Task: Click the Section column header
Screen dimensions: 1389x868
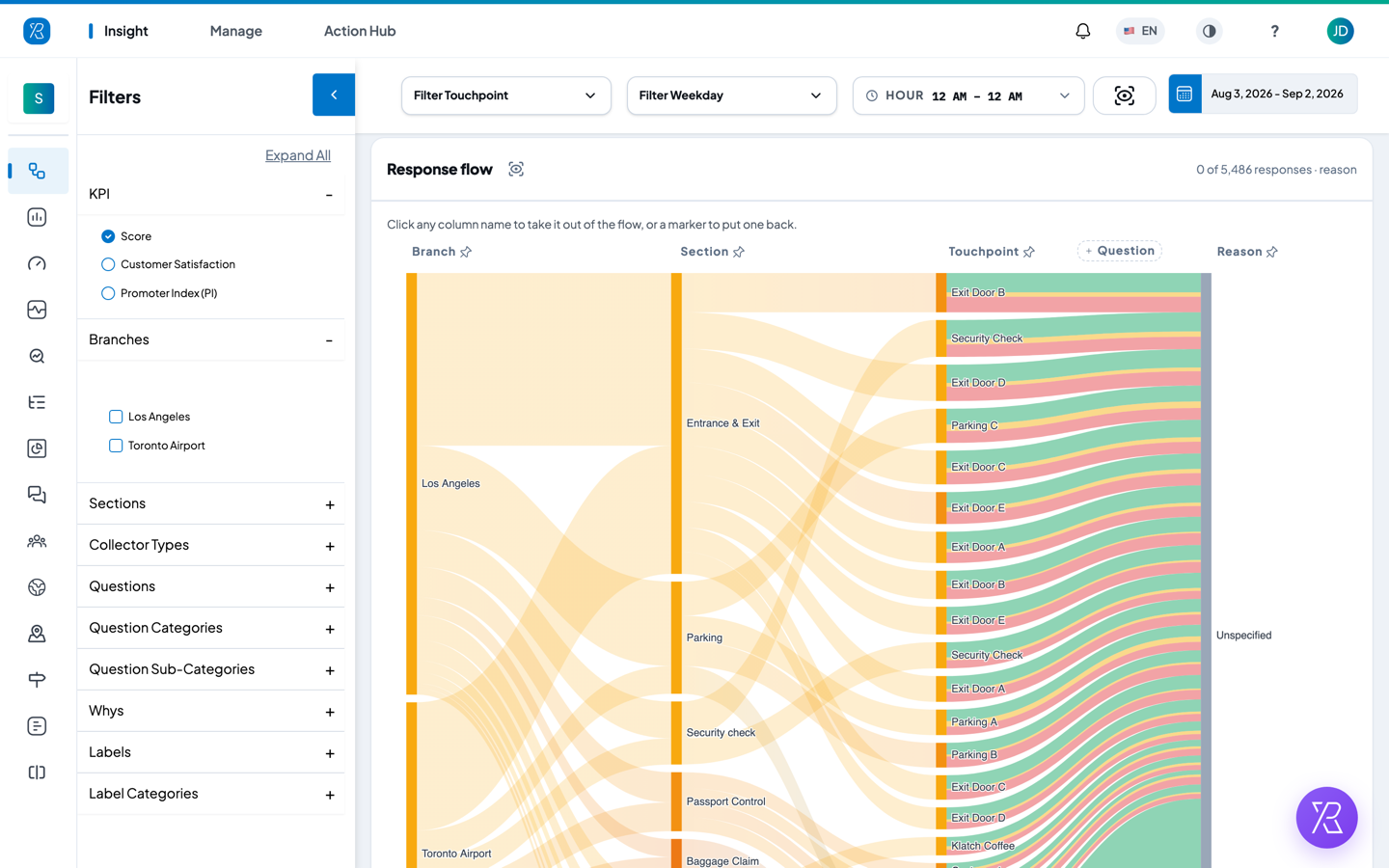Action: pyautogui.click(x=704, y=252)
